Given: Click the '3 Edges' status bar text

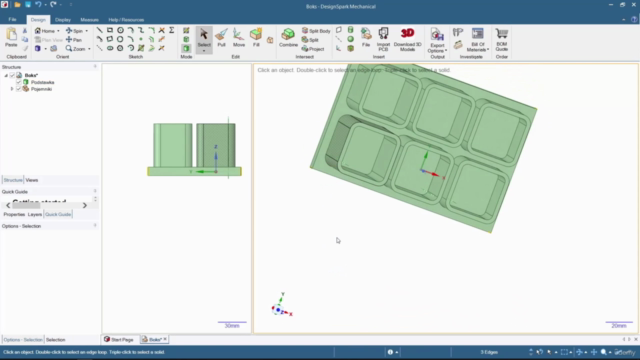Looking at the screenshot, I should (489, 352).
